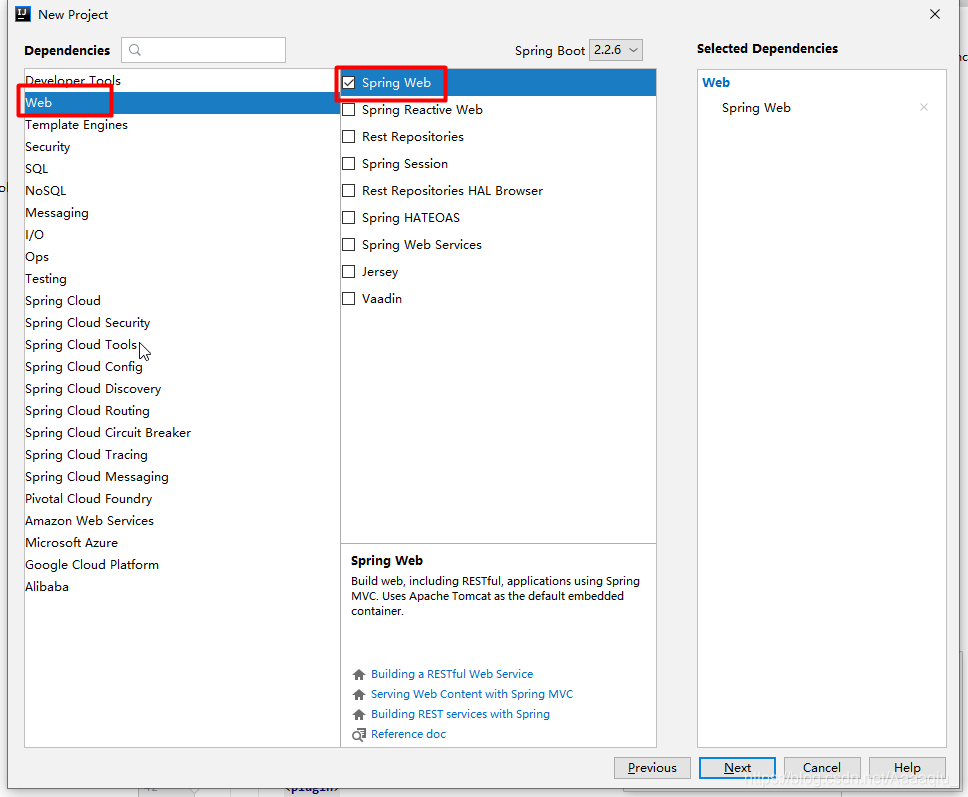Open Help for this dialog
The height and width of the screenshot is (797, 968).
click(x=907, y=768)
